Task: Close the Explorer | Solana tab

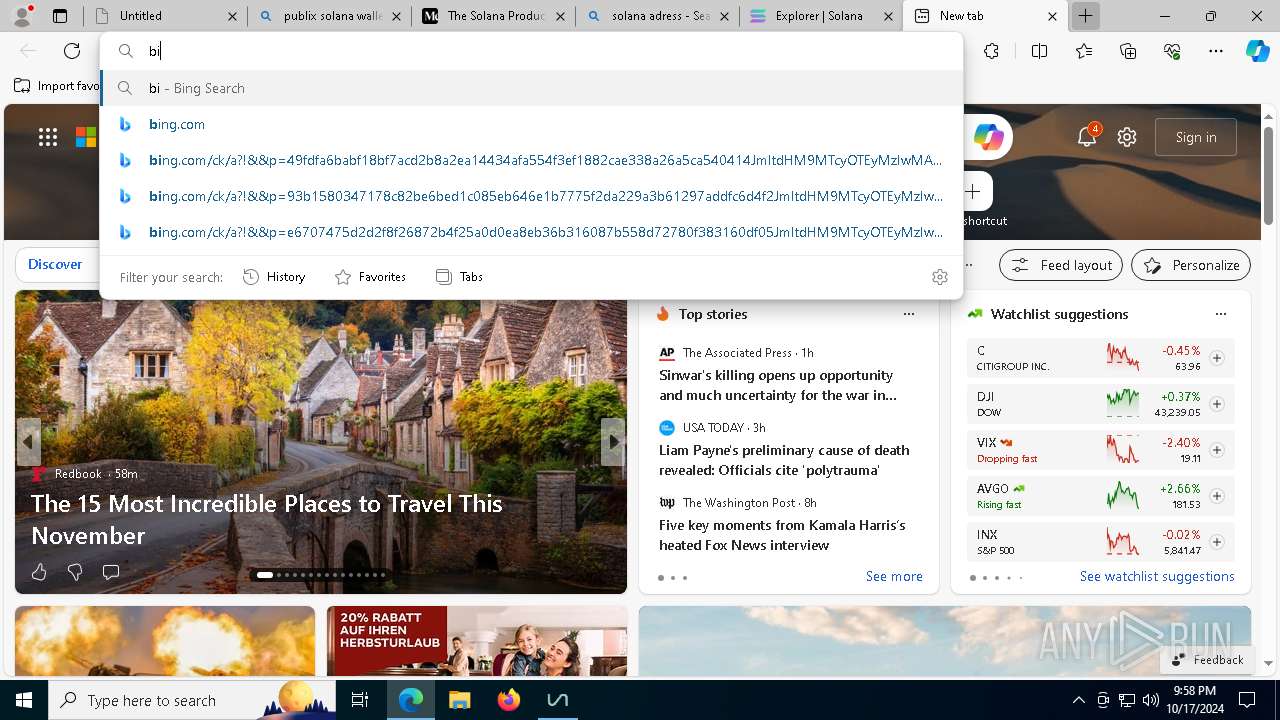Action: pos(887,16)
